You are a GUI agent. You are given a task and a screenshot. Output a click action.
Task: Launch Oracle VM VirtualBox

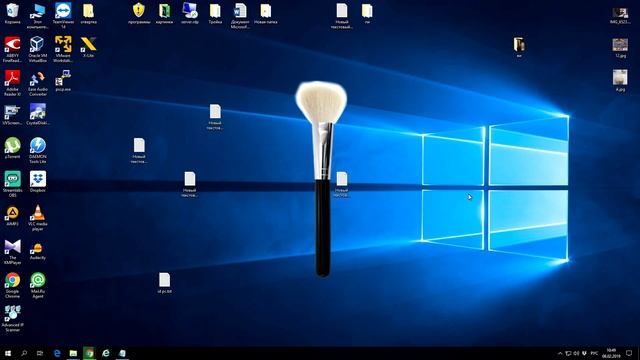[38, 49]
